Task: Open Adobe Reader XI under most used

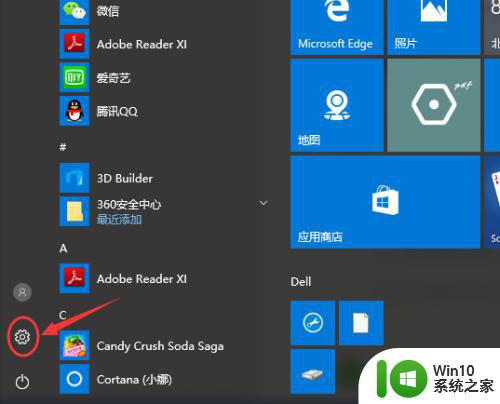Action: (74, 44)
